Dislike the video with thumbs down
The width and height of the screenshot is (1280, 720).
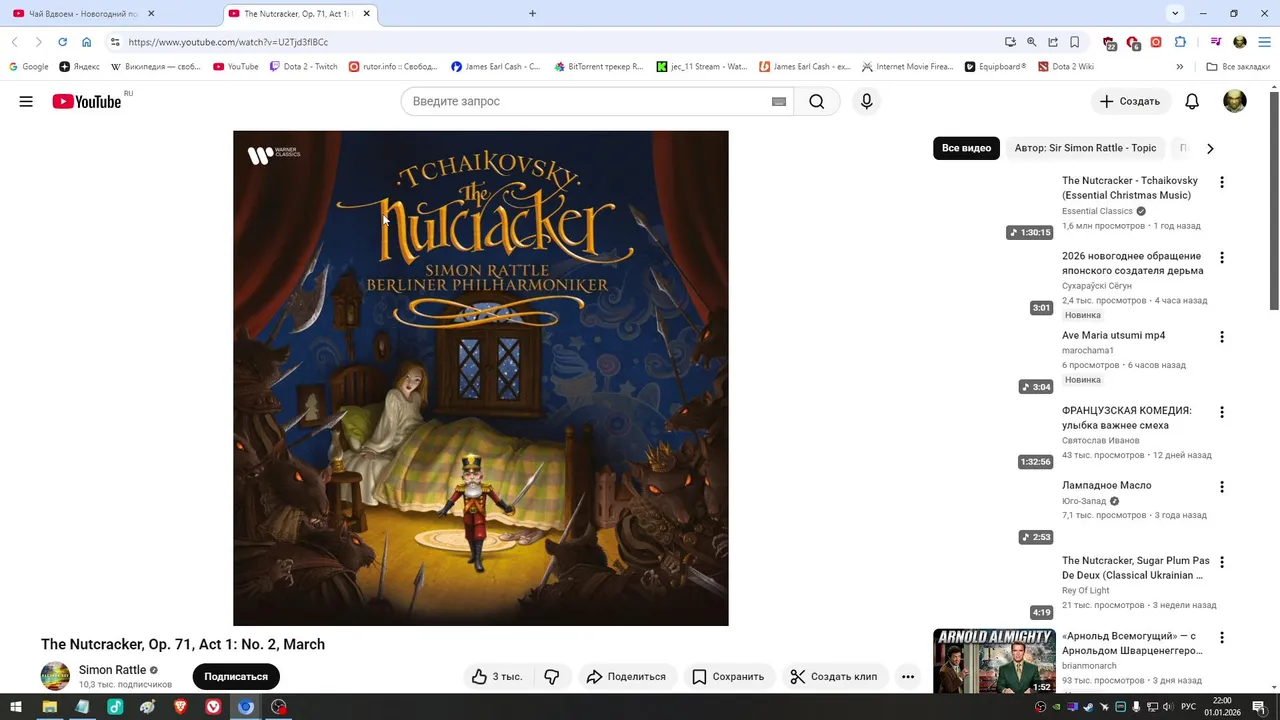(551, 677)
